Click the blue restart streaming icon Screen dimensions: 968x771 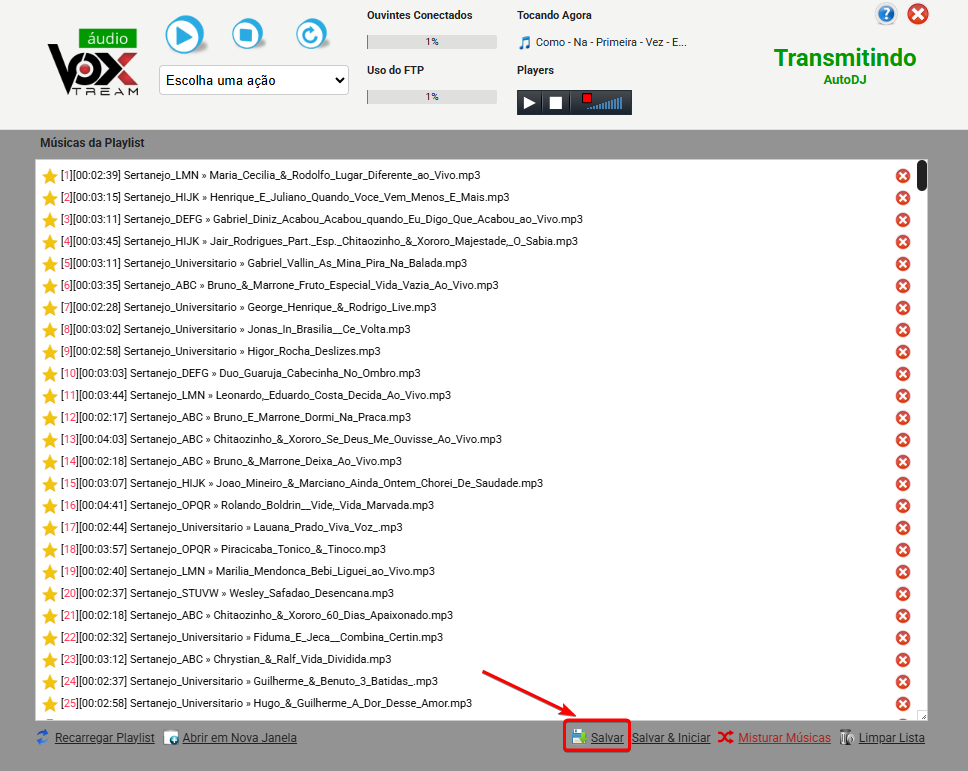point(312,35)
